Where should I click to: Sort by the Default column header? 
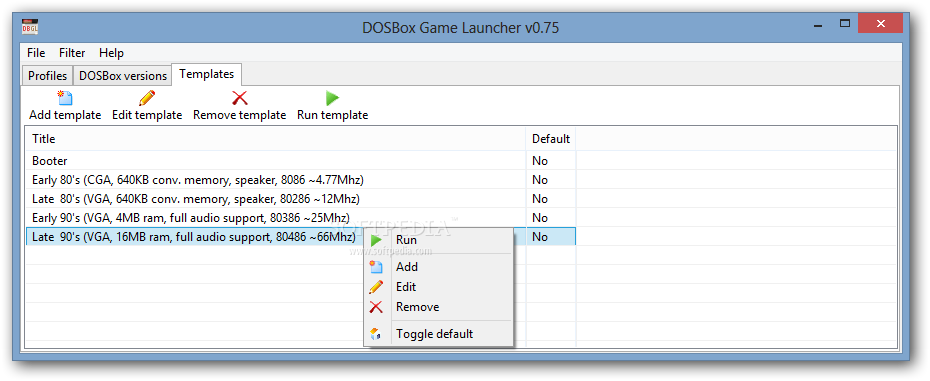[x=551, y=139]
